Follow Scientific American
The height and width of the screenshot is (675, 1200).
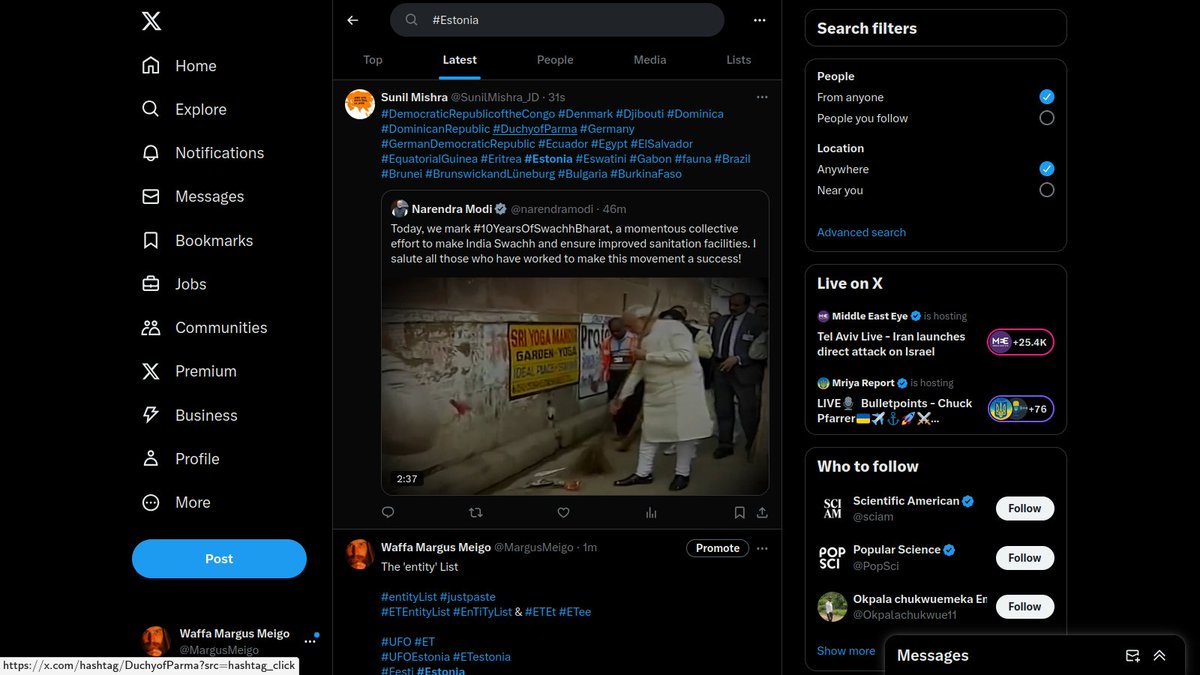click(x=1024, y=508)
